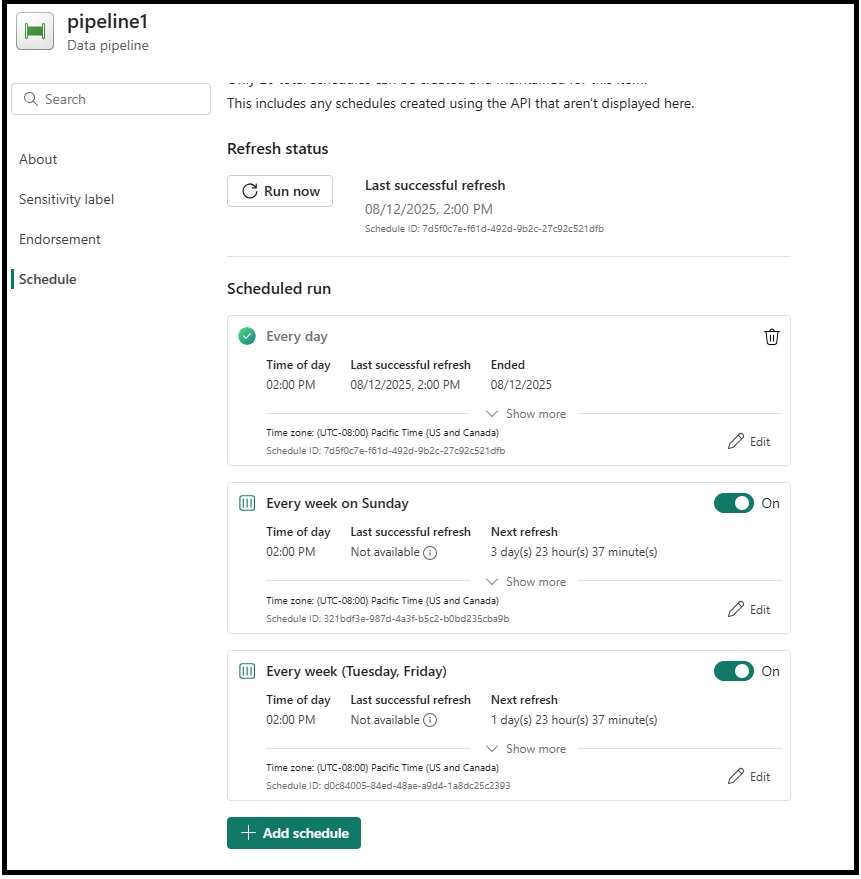Expand Show more on the Every day schedule
Image resolution: width=861 pixels, height=879 pixels.
point(525,413)
